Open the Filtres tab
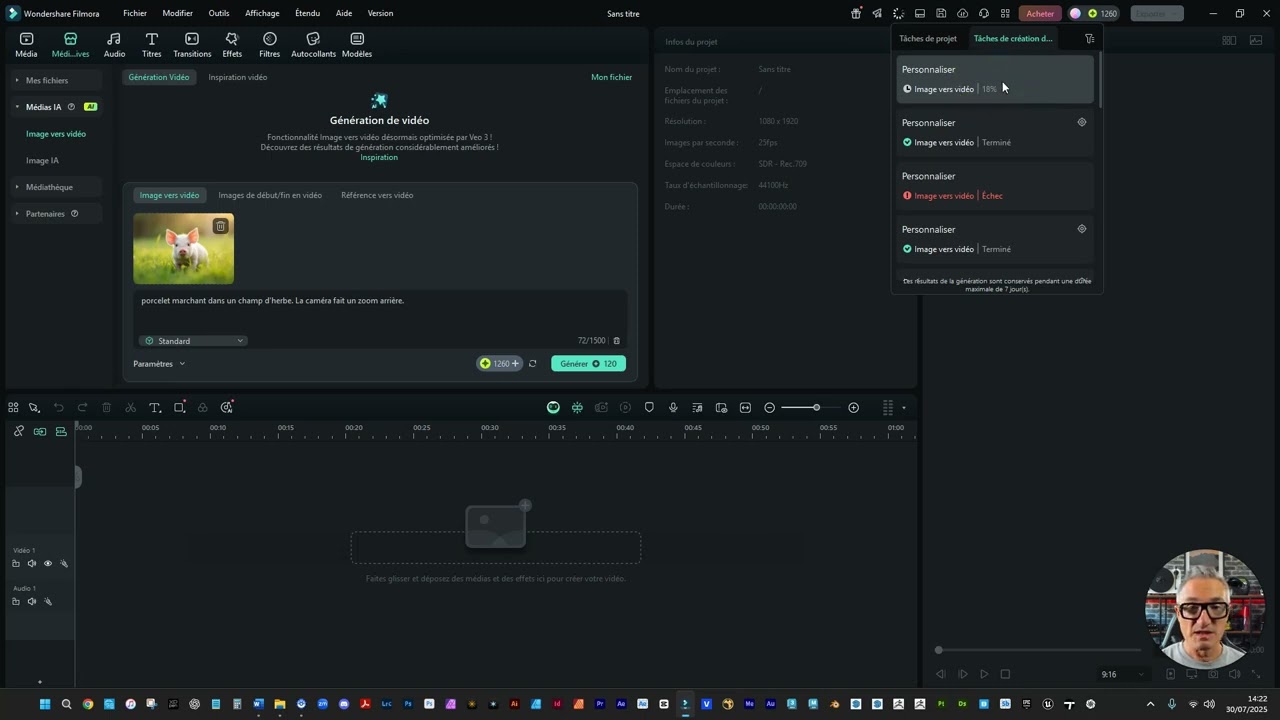1280x720 pixels. click(269, 45)
